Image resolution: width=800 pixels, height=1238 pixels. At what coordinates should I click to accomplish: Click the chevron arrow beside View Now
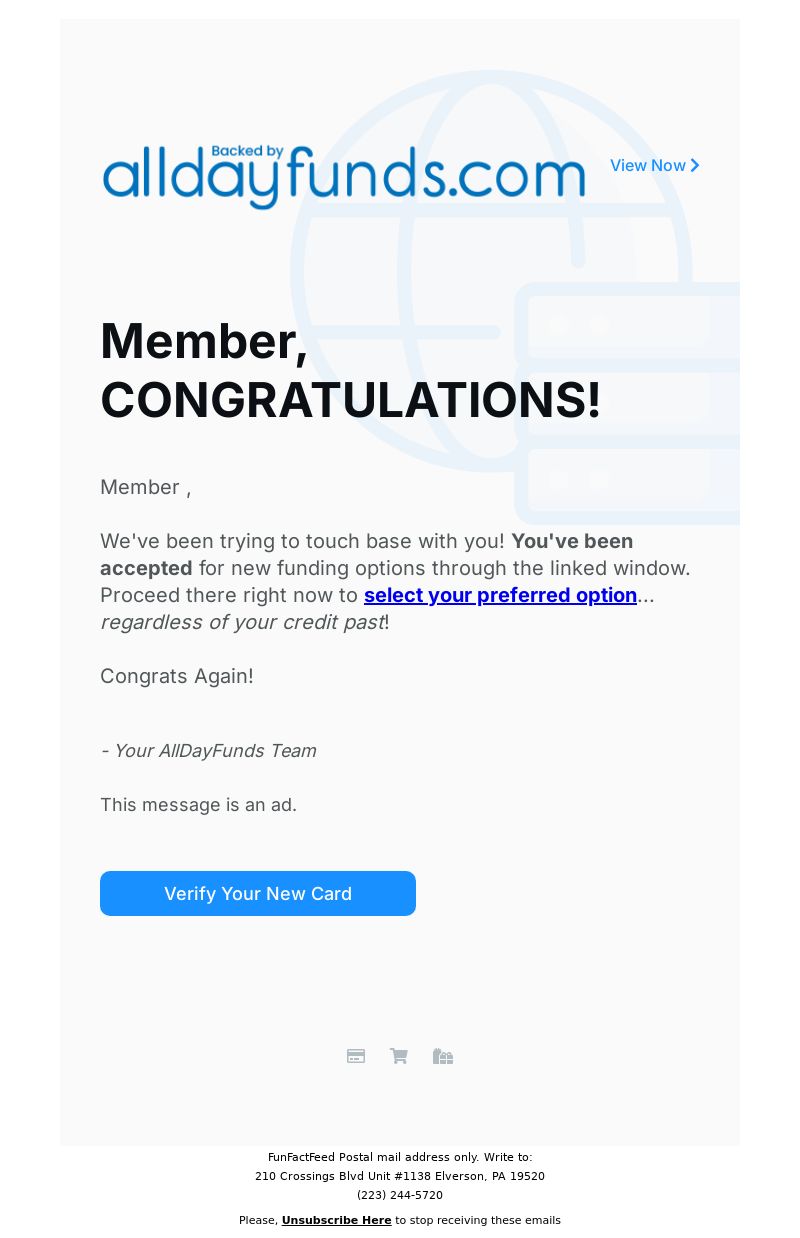[695, 165]
